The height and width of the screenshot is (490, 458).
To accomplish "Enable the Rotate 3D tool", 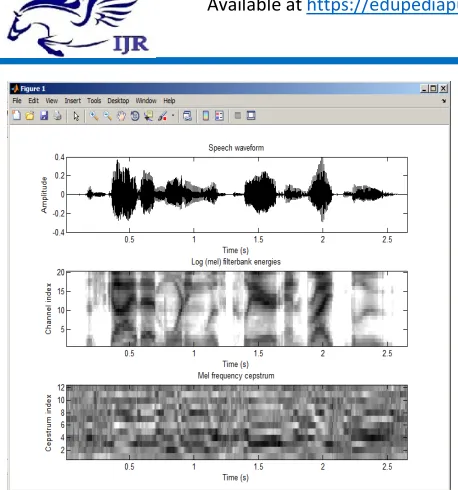I will point(135,116).
